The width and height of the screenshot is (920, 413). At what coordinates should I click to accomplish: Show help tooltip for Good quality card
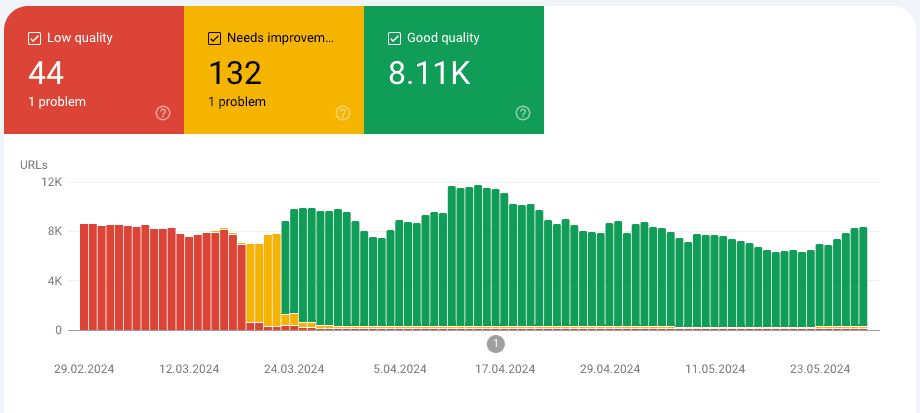coord(523,113)
